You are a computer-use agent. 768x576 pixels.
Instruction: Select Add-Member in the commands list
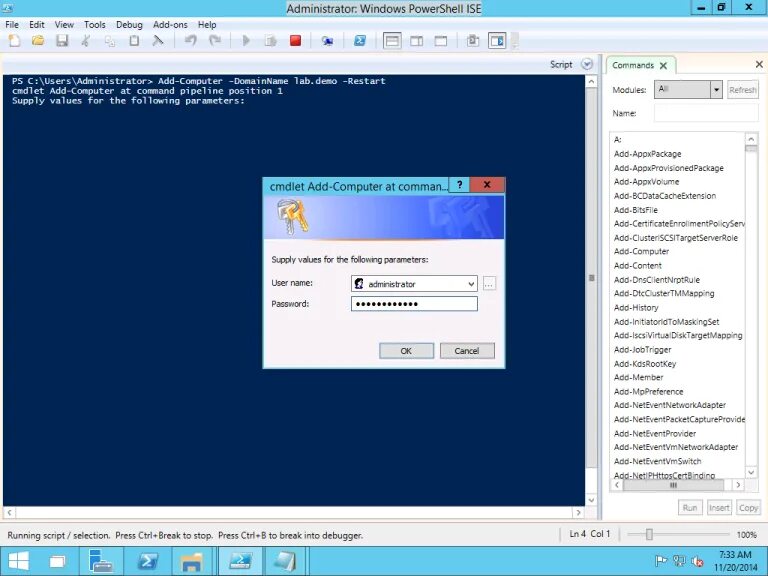click(638, 377)
